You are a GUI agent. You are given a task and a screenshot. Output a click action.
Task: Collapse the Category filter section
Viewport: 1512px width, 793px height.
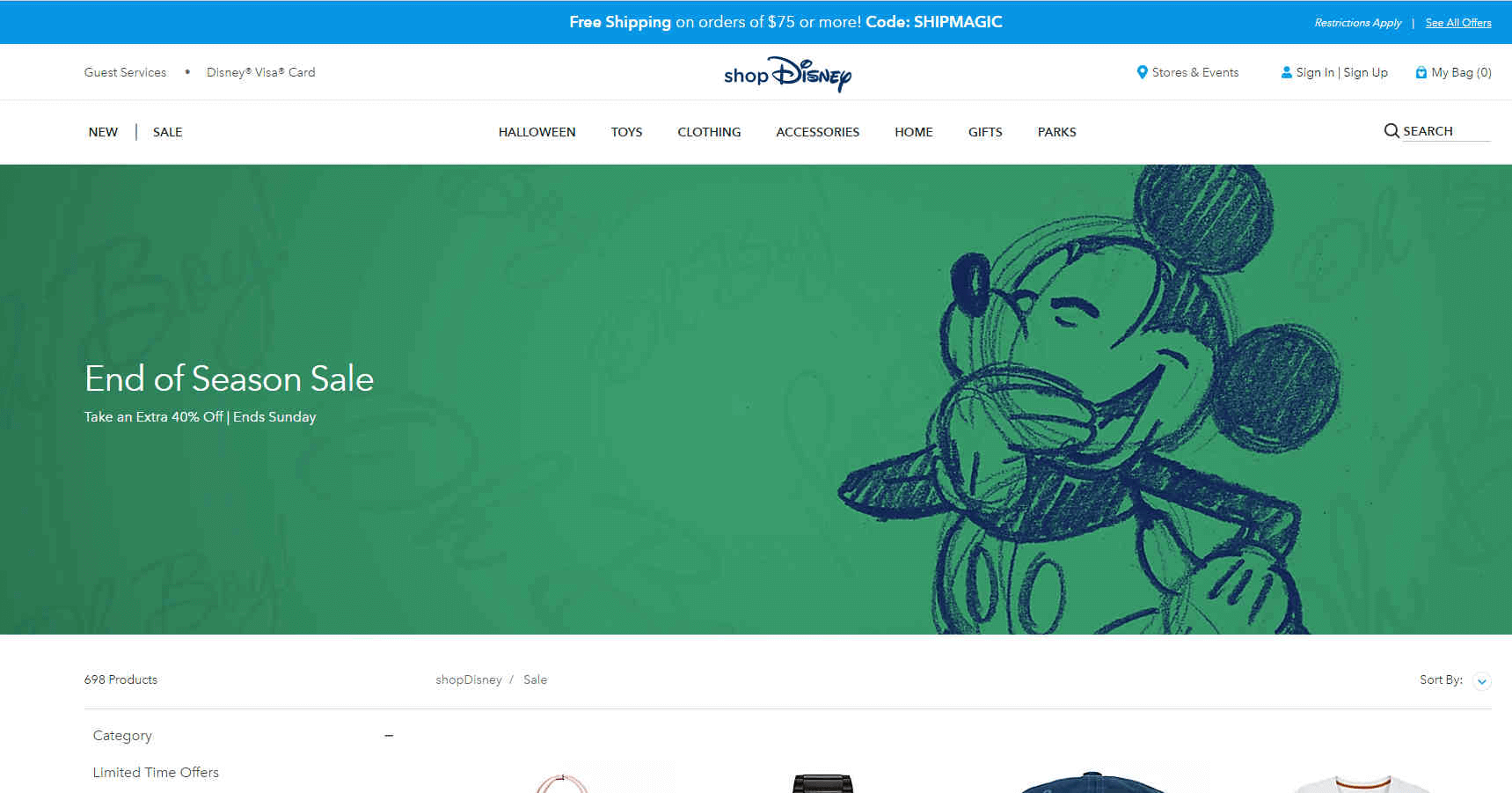389,736
